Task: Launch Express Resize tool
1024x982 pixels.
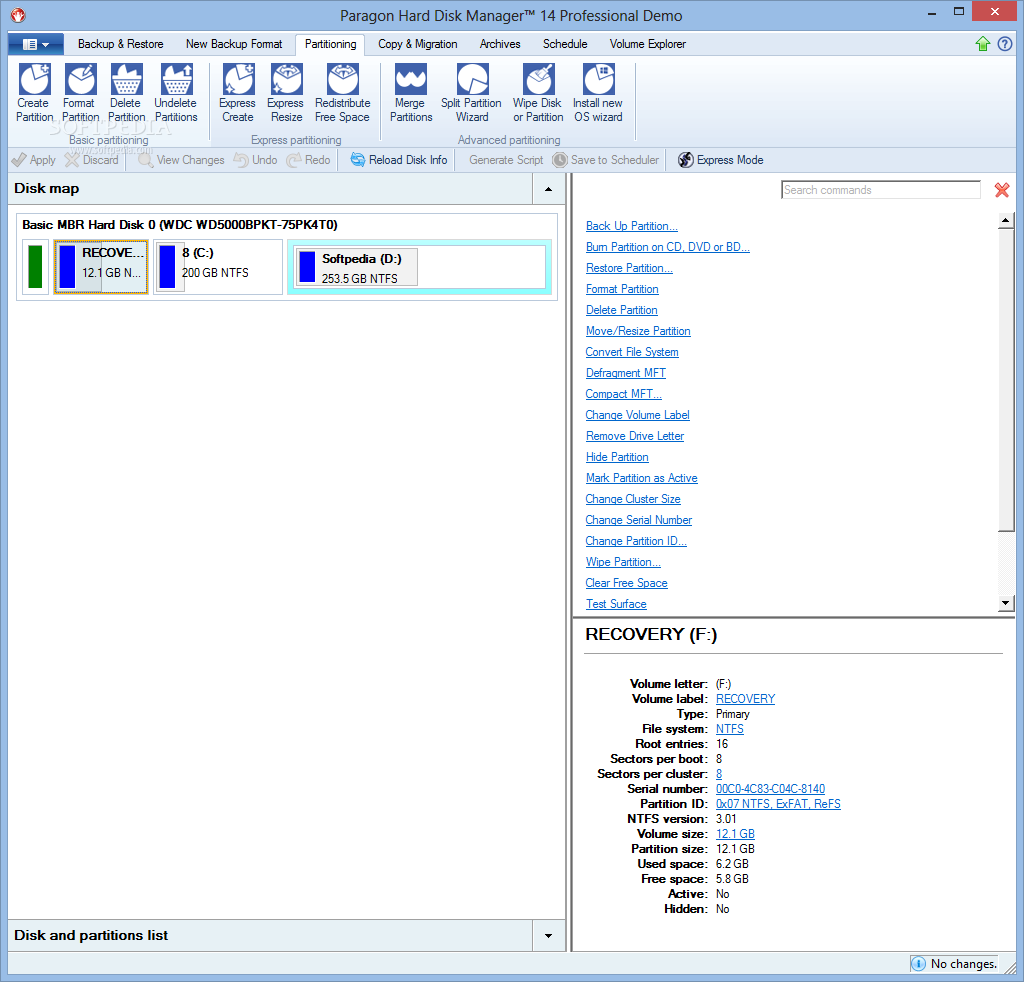Action: click(x=286, y=93)
